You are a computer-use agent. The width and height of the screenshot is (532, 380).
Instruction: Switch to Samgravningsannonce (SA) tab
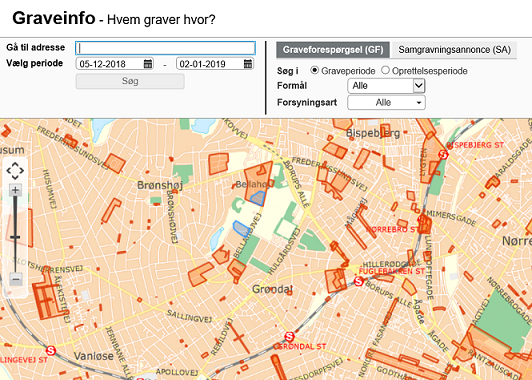(x=454, y=50)
